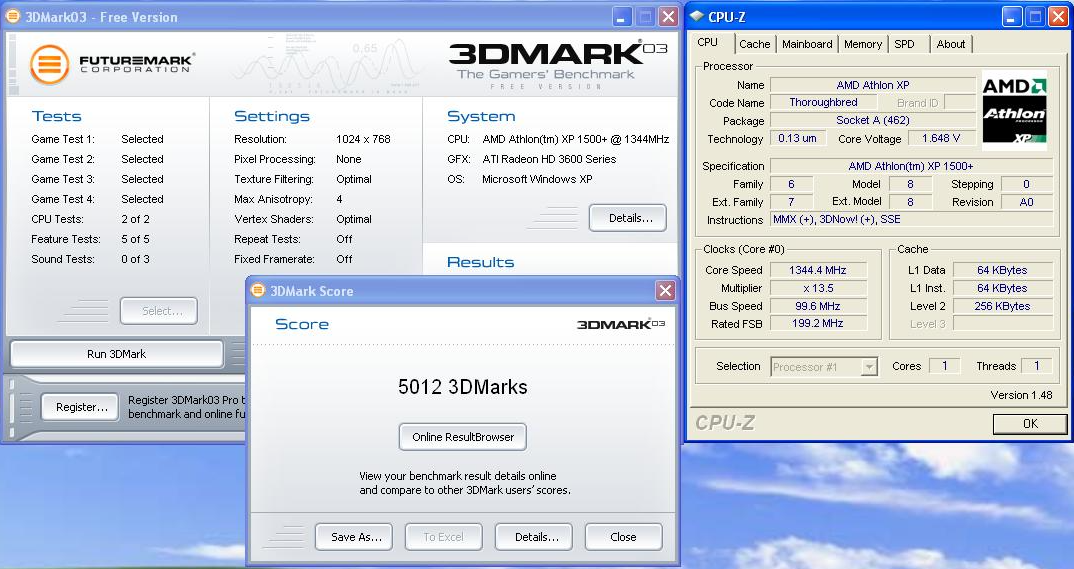Minimize the 3DMark03 main window

pyautogui.click(x=622, y=17)
